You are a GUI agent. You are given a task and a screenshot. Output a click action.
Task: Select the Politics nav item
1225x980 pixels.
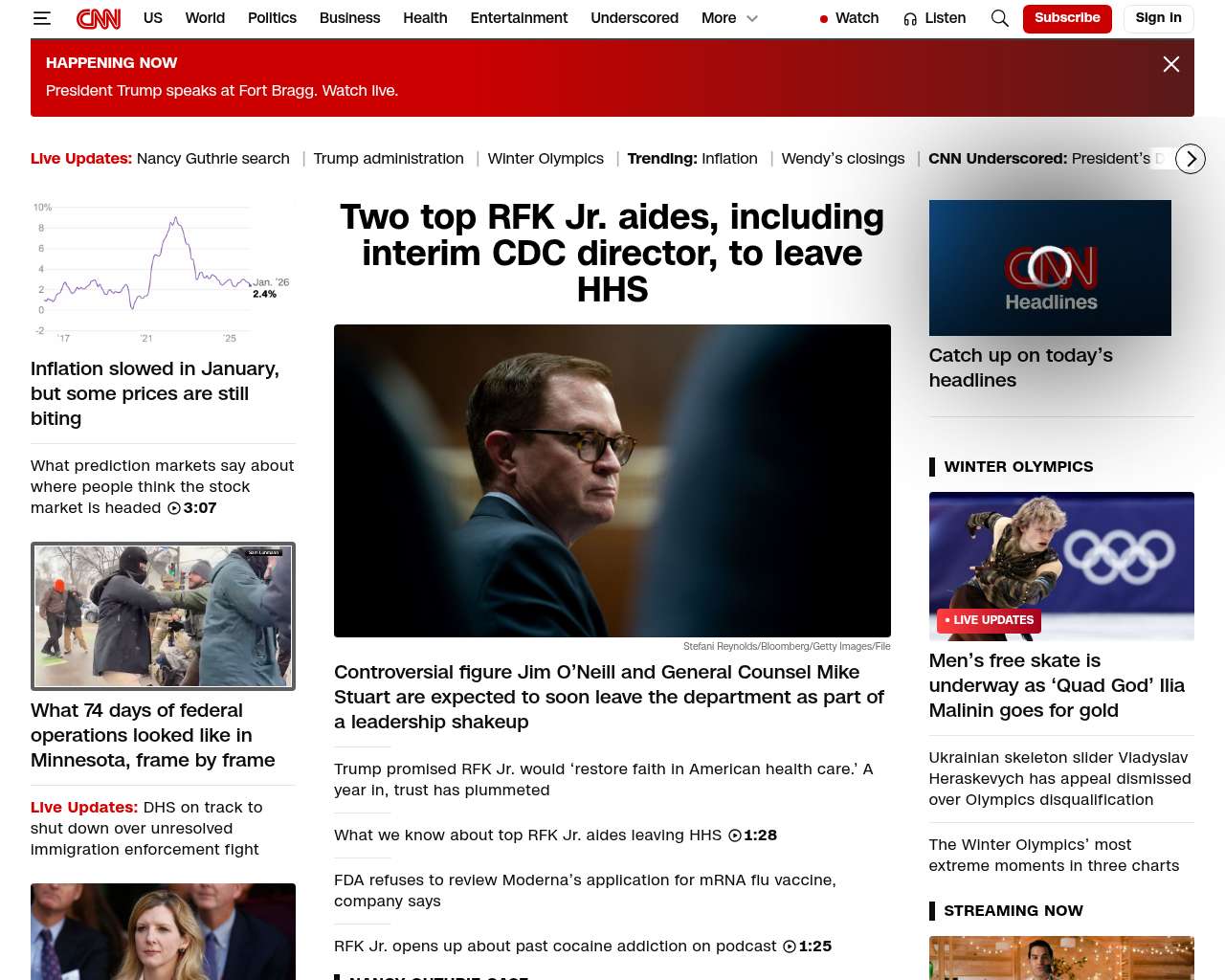[x=272, y=18]
